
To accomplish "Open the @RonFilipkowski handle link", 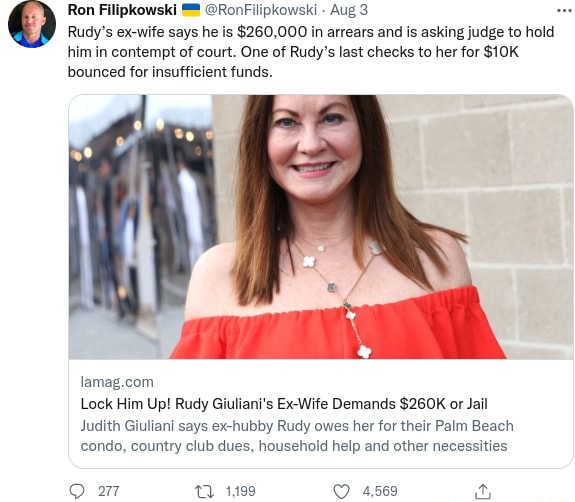I will point(260,10).
